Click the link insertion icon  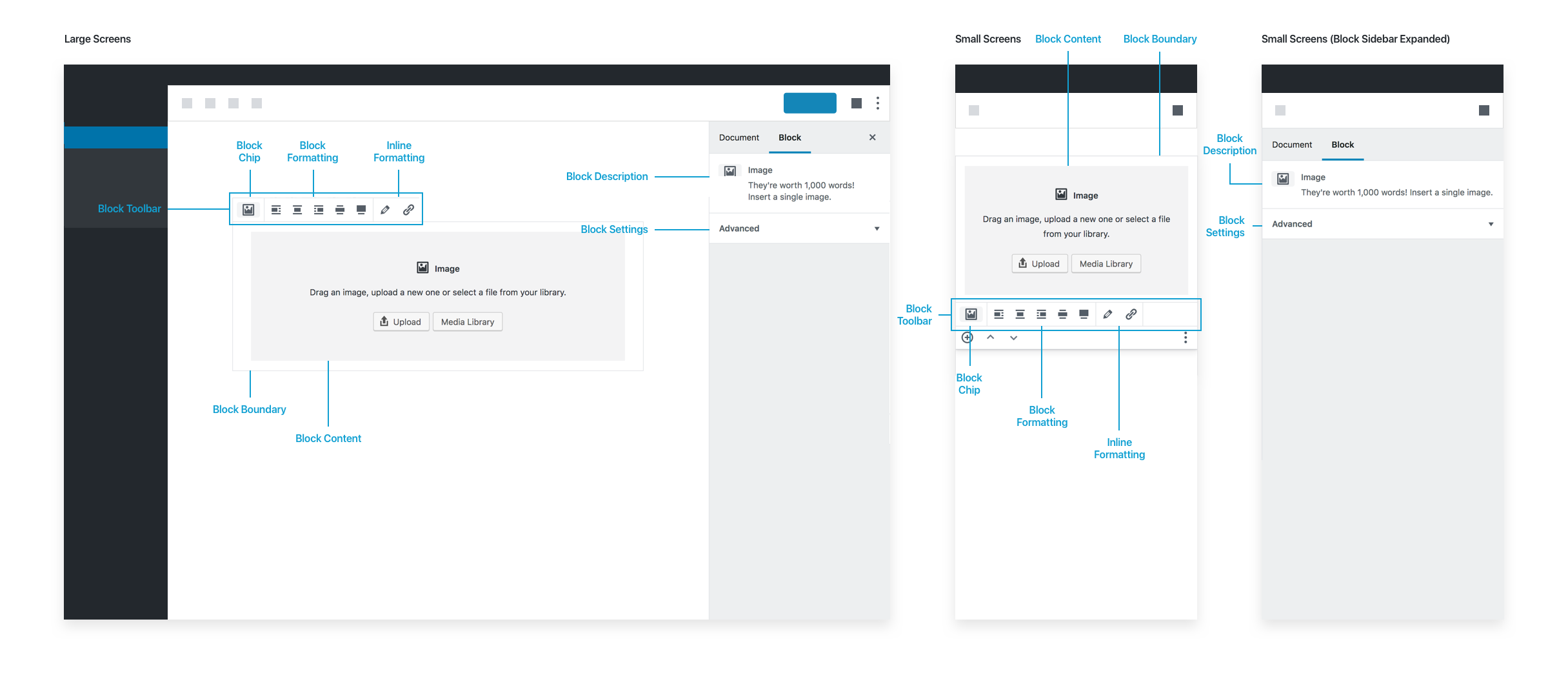click(409, 209)
